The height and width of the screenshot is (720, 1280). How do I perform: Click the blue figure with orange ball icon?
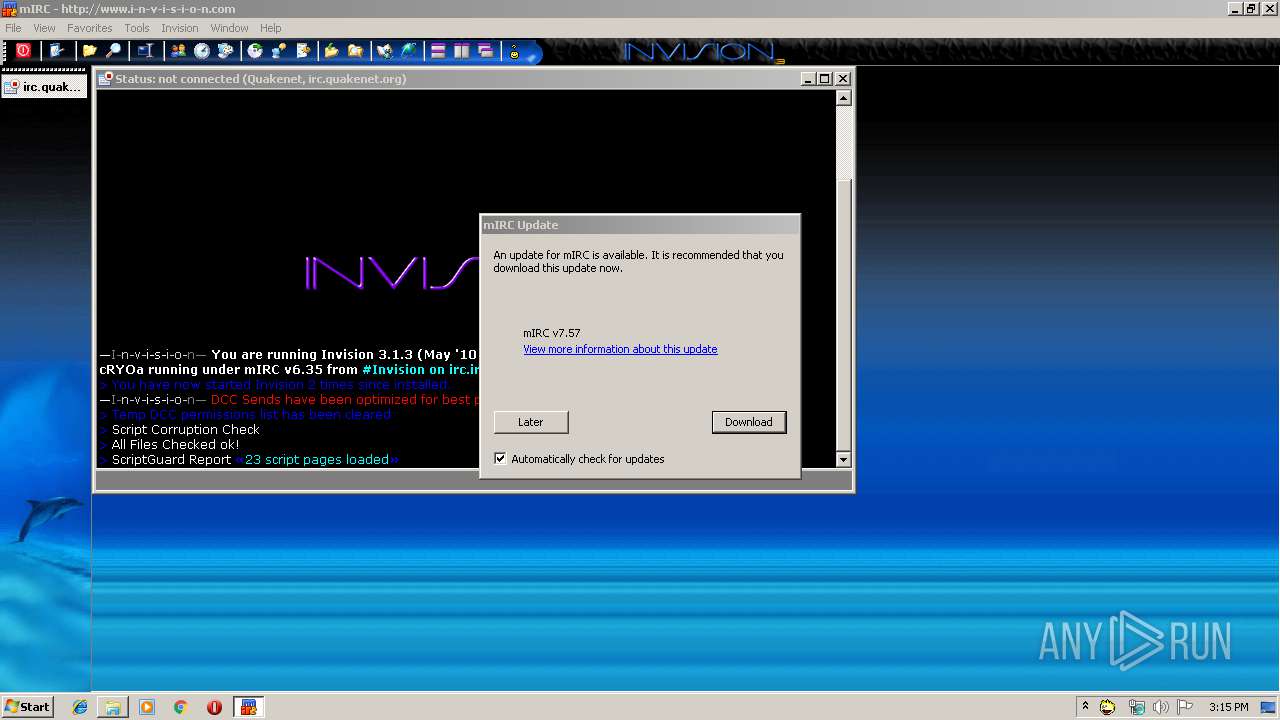280,51
